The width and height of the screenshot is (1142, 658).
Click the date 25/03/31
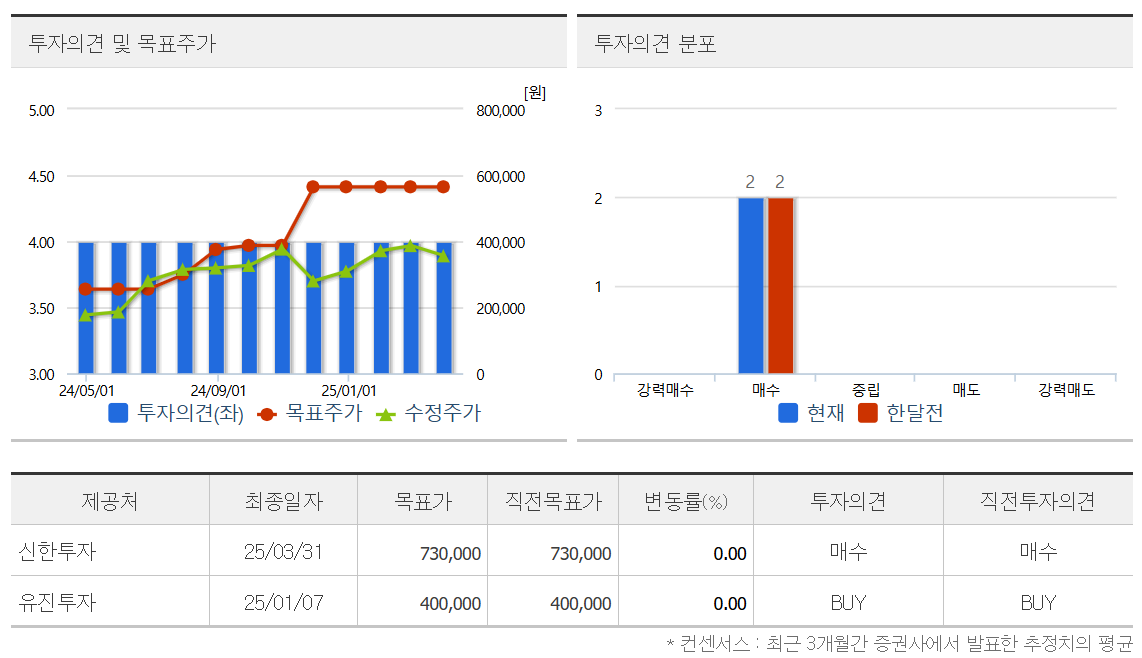[x=283, y=552]
